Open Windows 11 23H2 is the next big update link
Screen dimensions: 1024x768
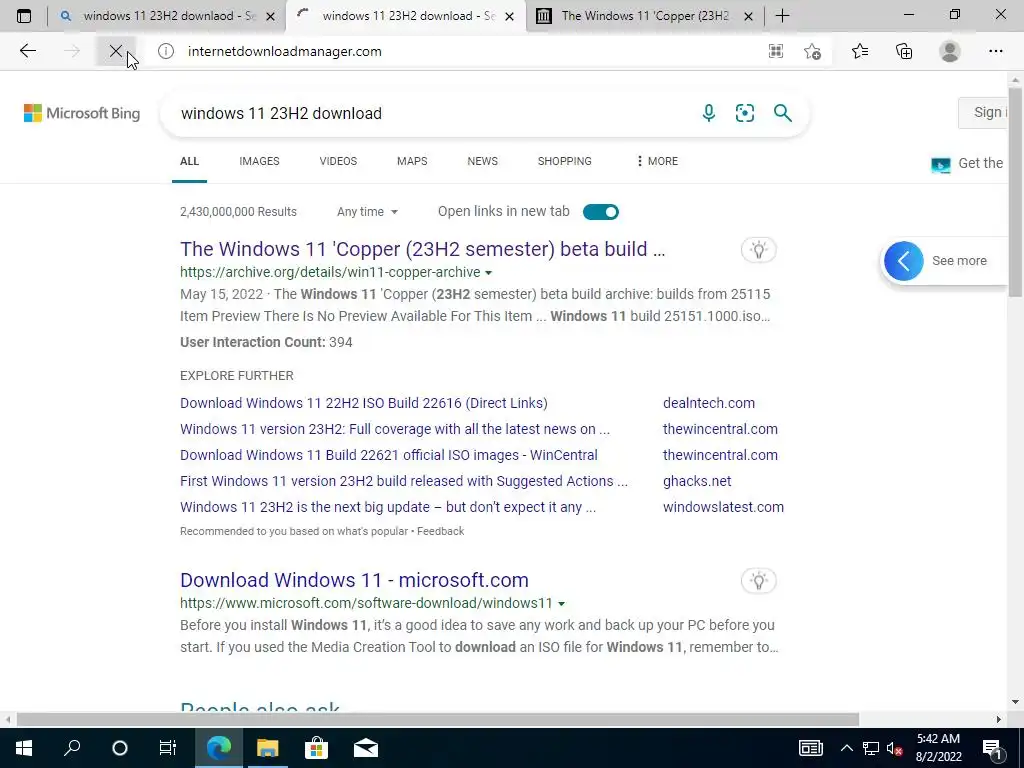tap(388, 507)
